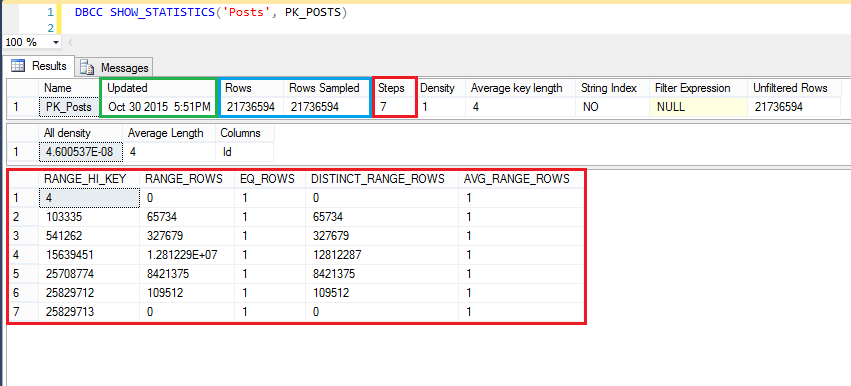Select the EQ_ROWS column header
The height and width of the screenshot is (386, 851).
point(271,180)
